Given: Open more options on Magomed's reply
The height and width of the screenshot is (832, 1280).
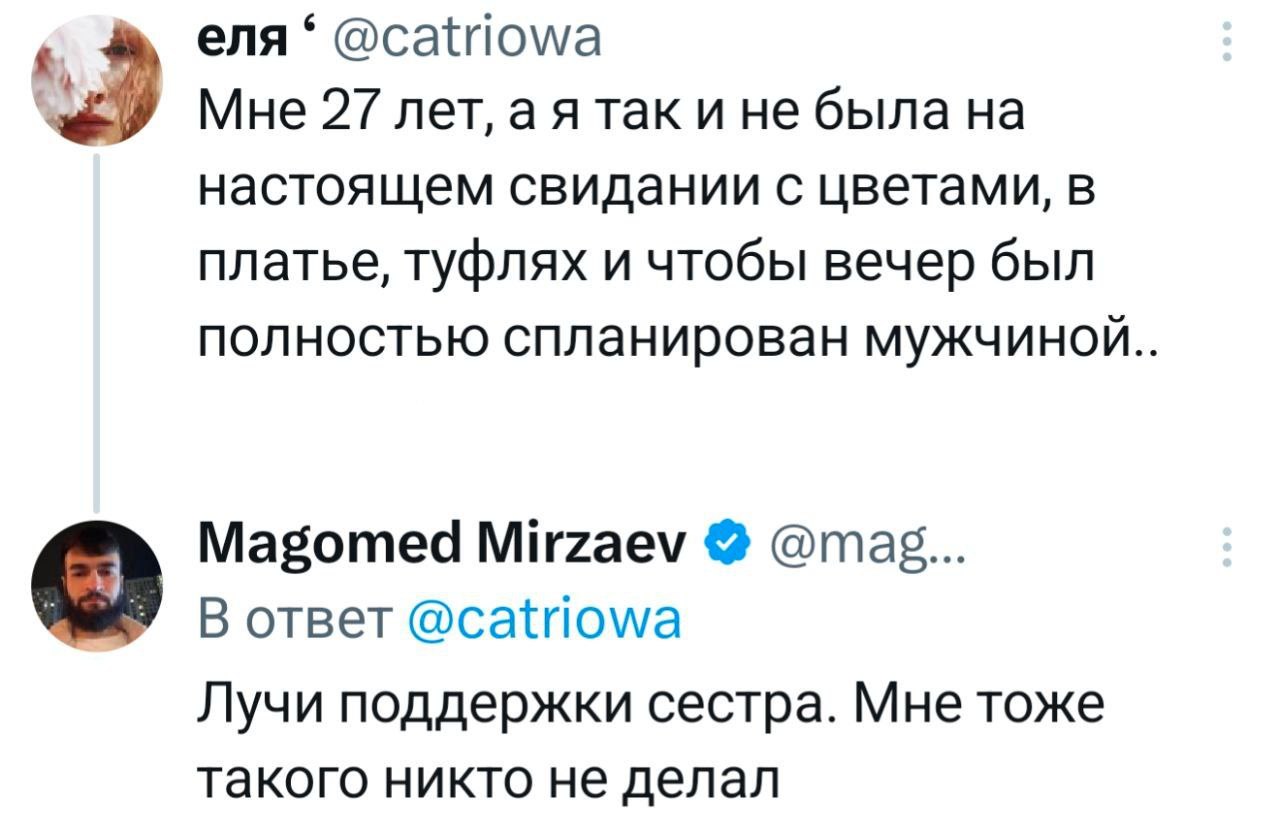Looking at the screenshot, I should pyautogui.click(x=1227, y=550).
